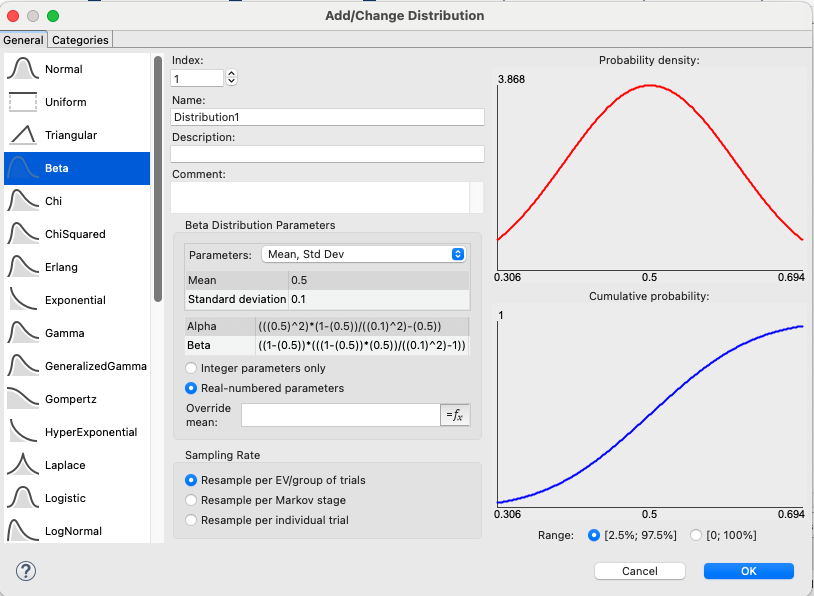Choose Resample per individual trial
Viewport: 814px width, 596px height.
click(x=192, y=520)
